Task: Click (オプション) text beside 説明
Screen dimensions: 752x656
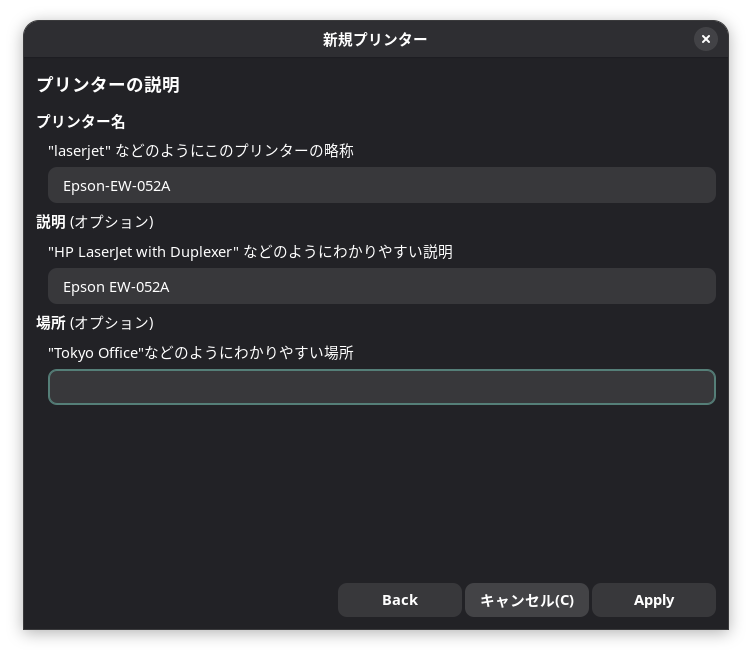Action: click(112, 222)
